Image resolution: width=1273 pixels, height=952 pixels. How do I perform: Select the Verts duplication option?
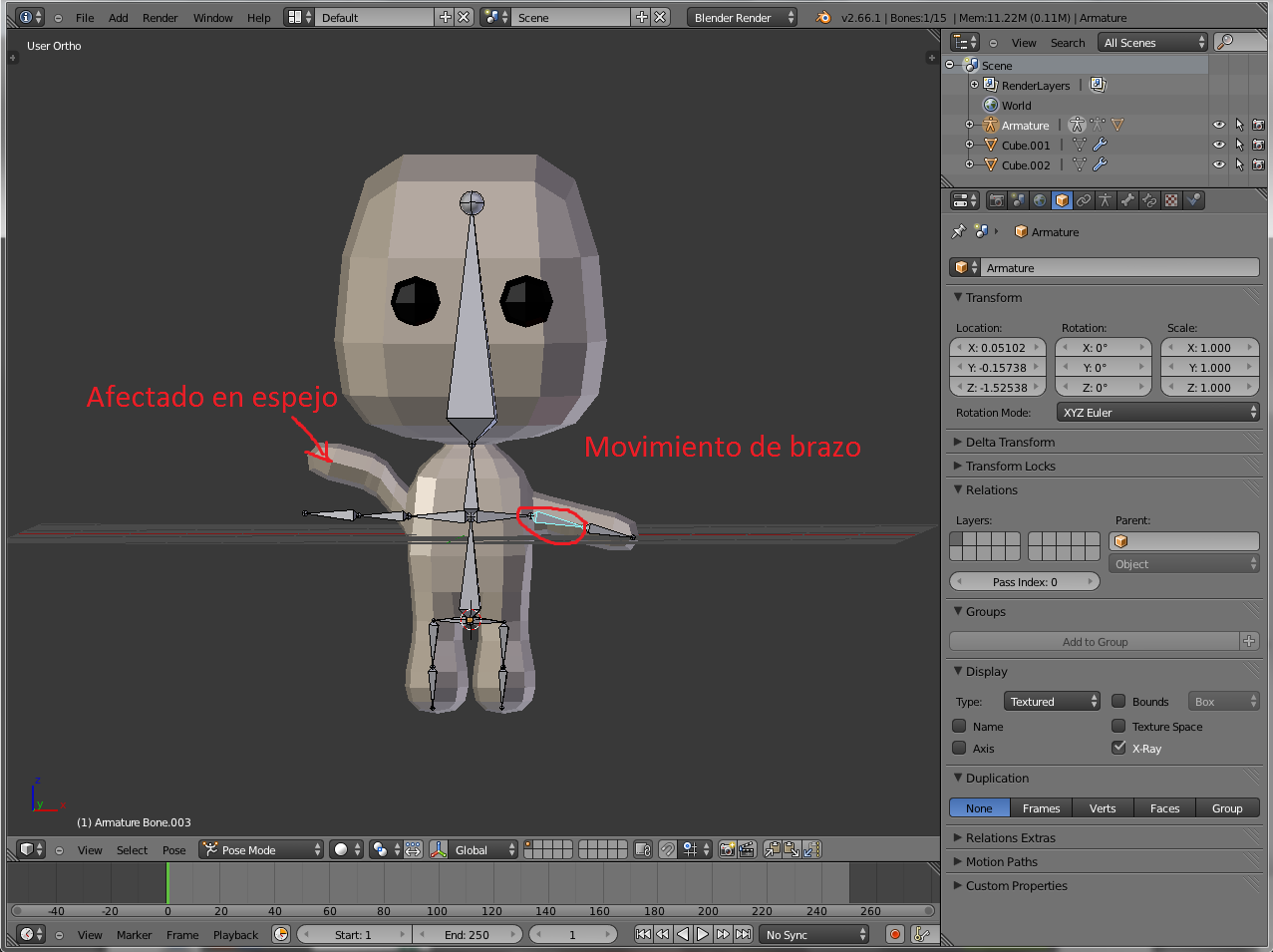click(1102, 807)
